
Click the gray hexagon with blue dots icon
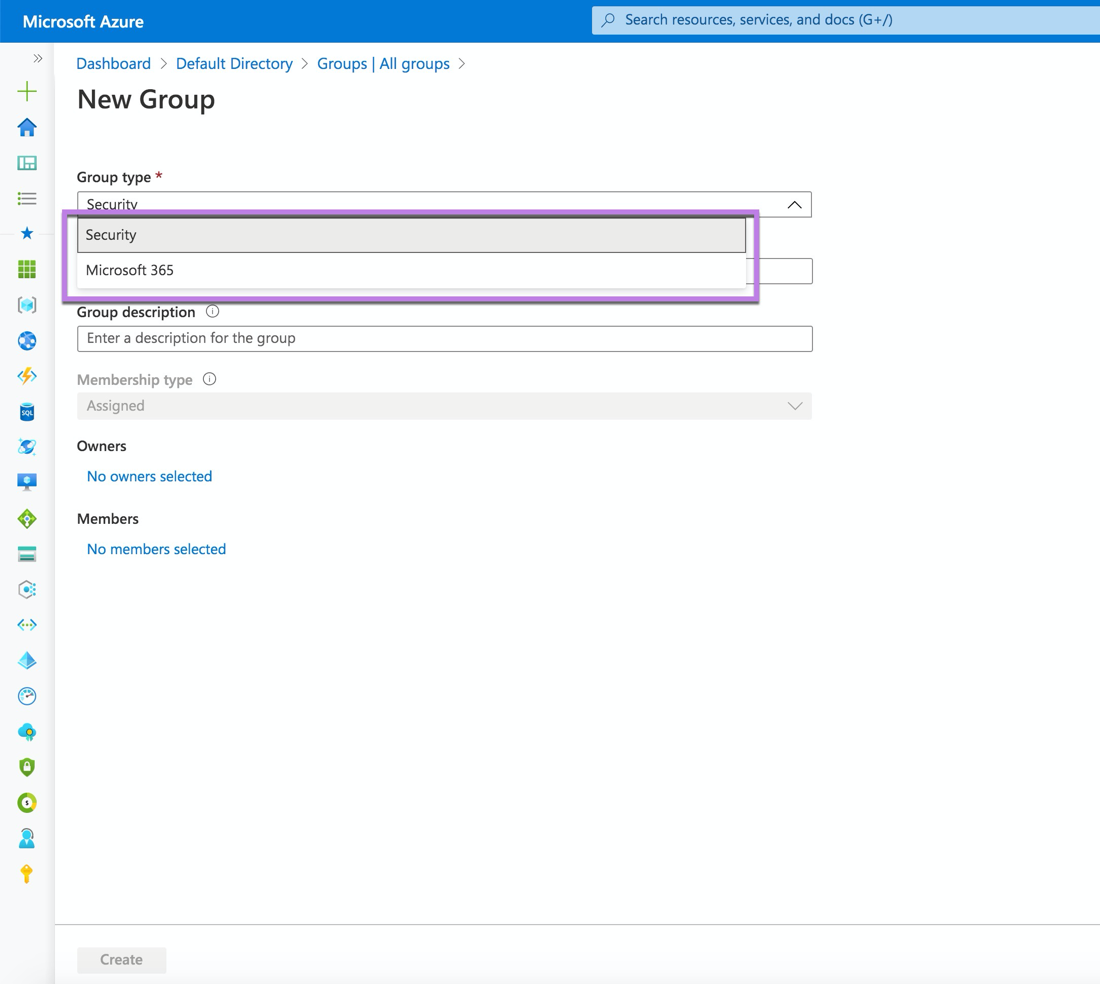tap(27, 589)
